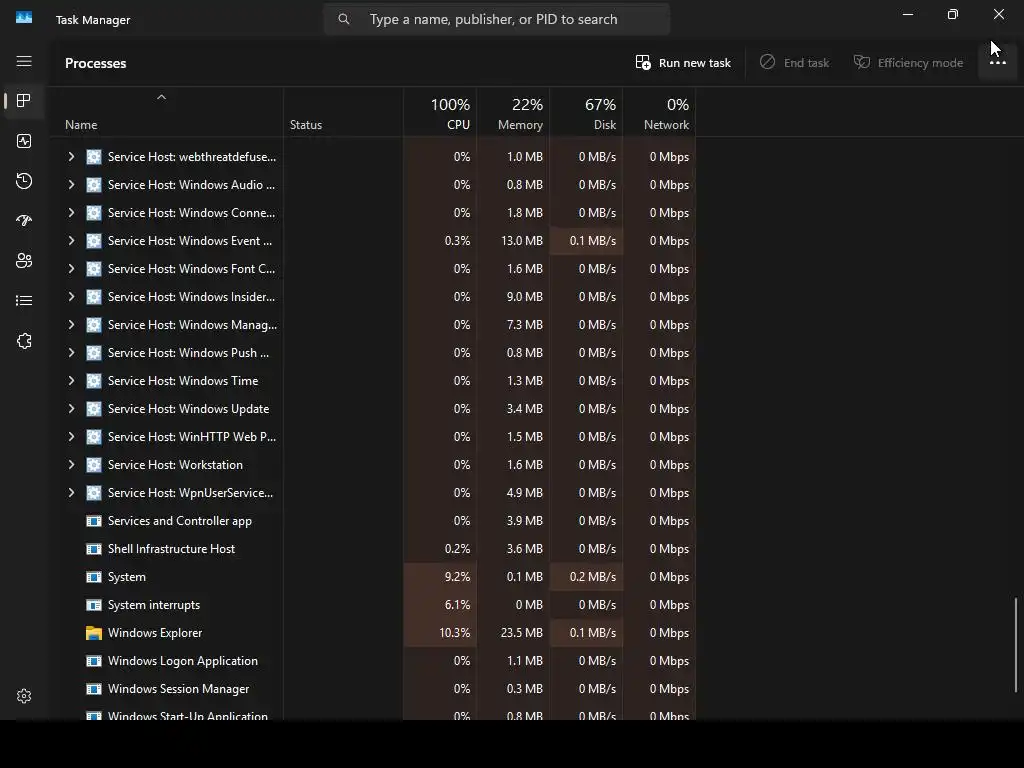Image resolution: width=1024 pixels, height=768 pixels.
Task: Open the Details page sidebar icon
Action: [x=24, y=300]
